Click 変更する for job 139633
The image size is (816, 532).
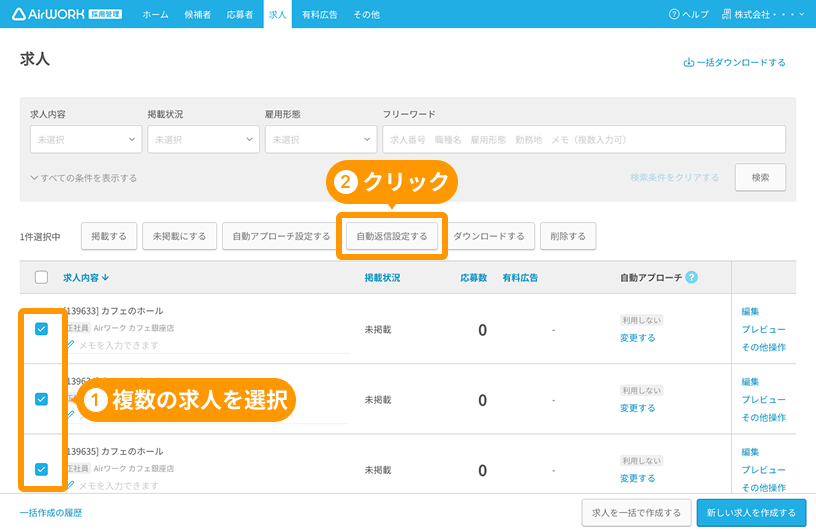tap(638, 338)
